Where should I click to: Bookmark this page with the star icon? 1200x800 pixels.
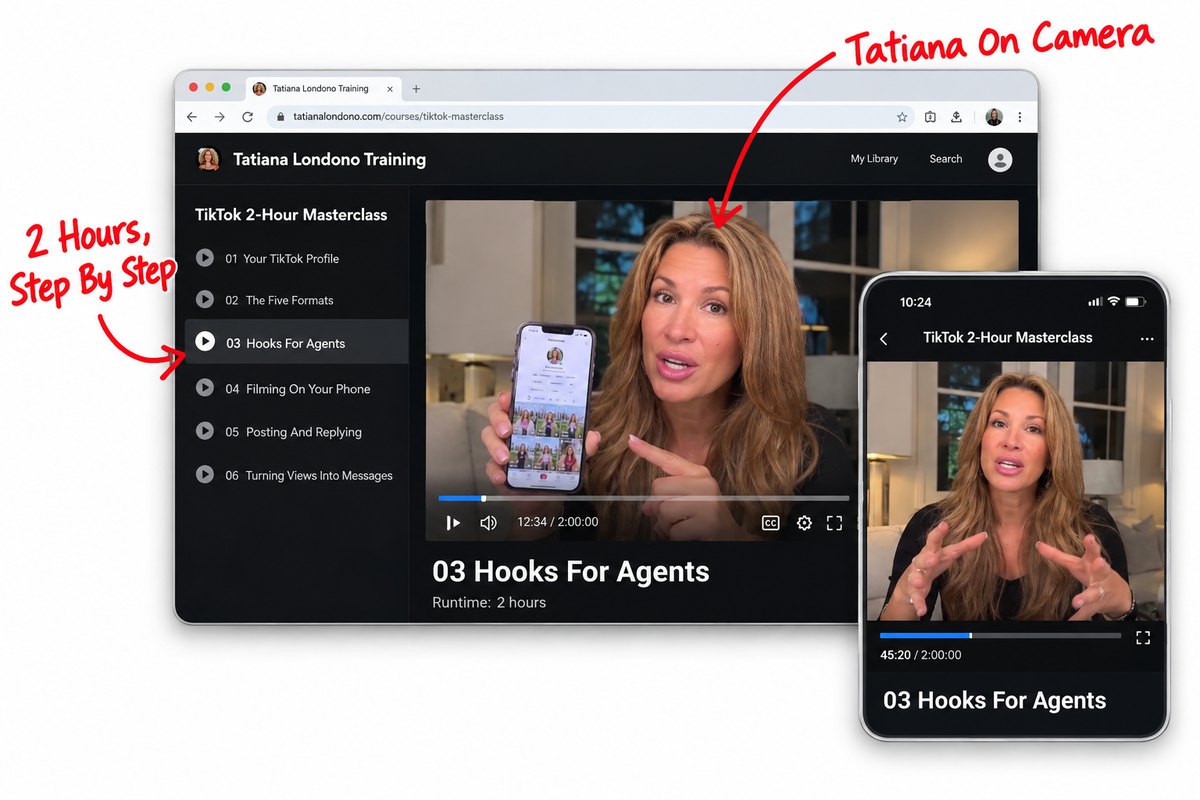(902, 117)
